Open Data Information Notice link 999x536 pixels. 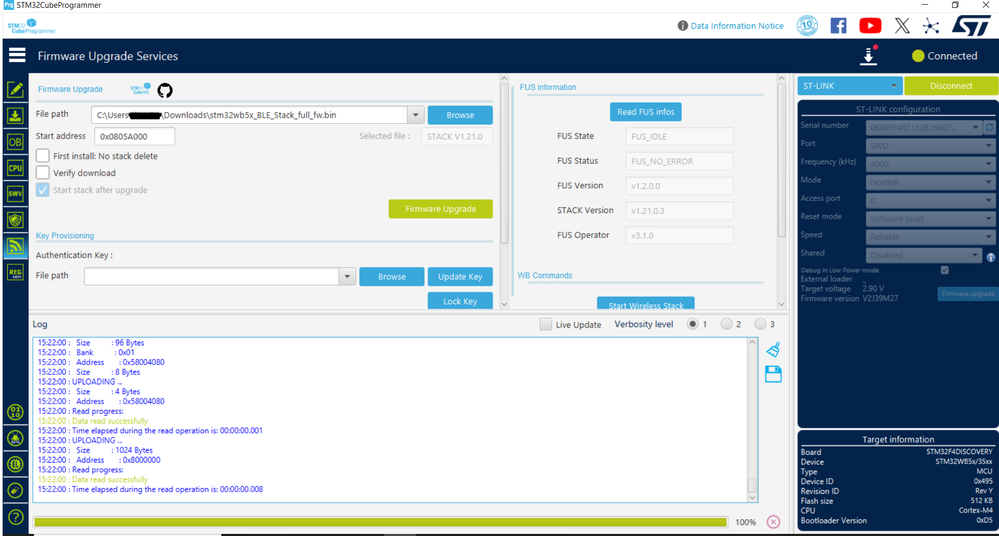click(x=737, y=25)
